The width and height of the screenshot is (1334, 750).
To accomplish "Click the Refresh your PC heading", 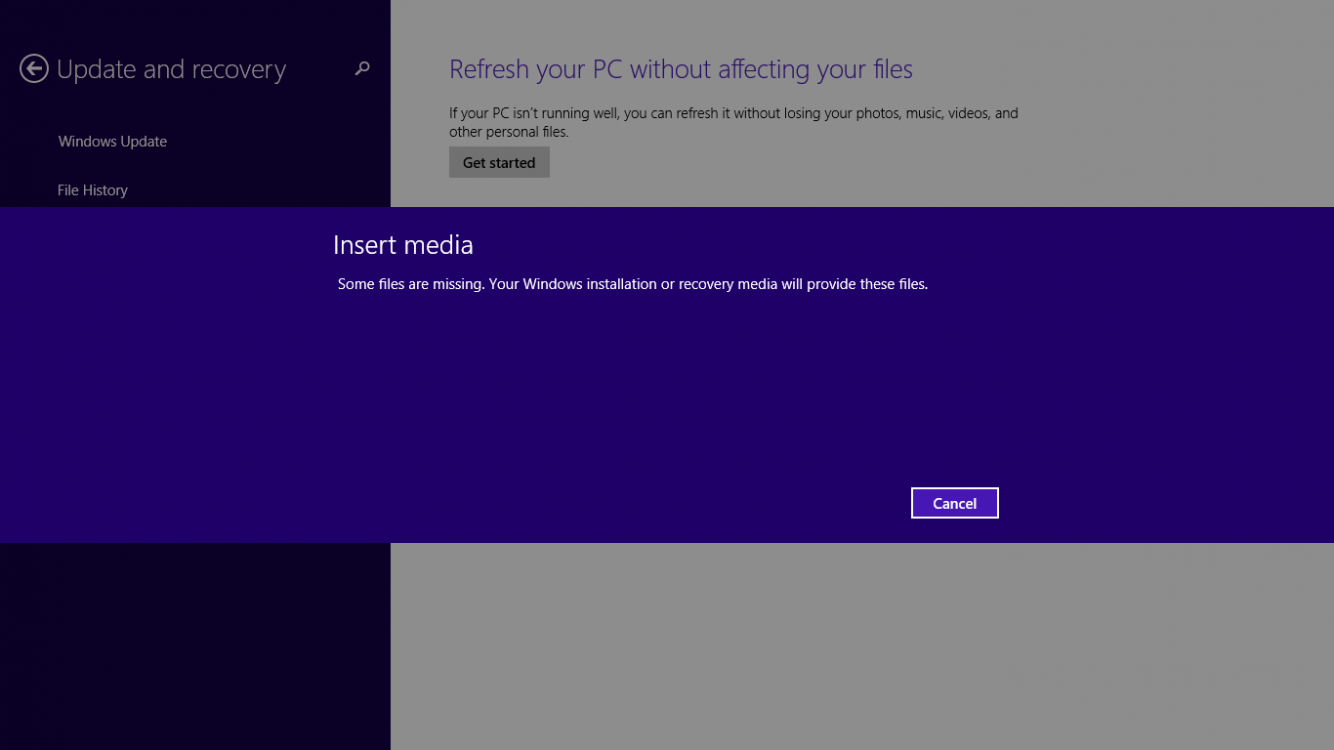I will click(x=680, y=69).
